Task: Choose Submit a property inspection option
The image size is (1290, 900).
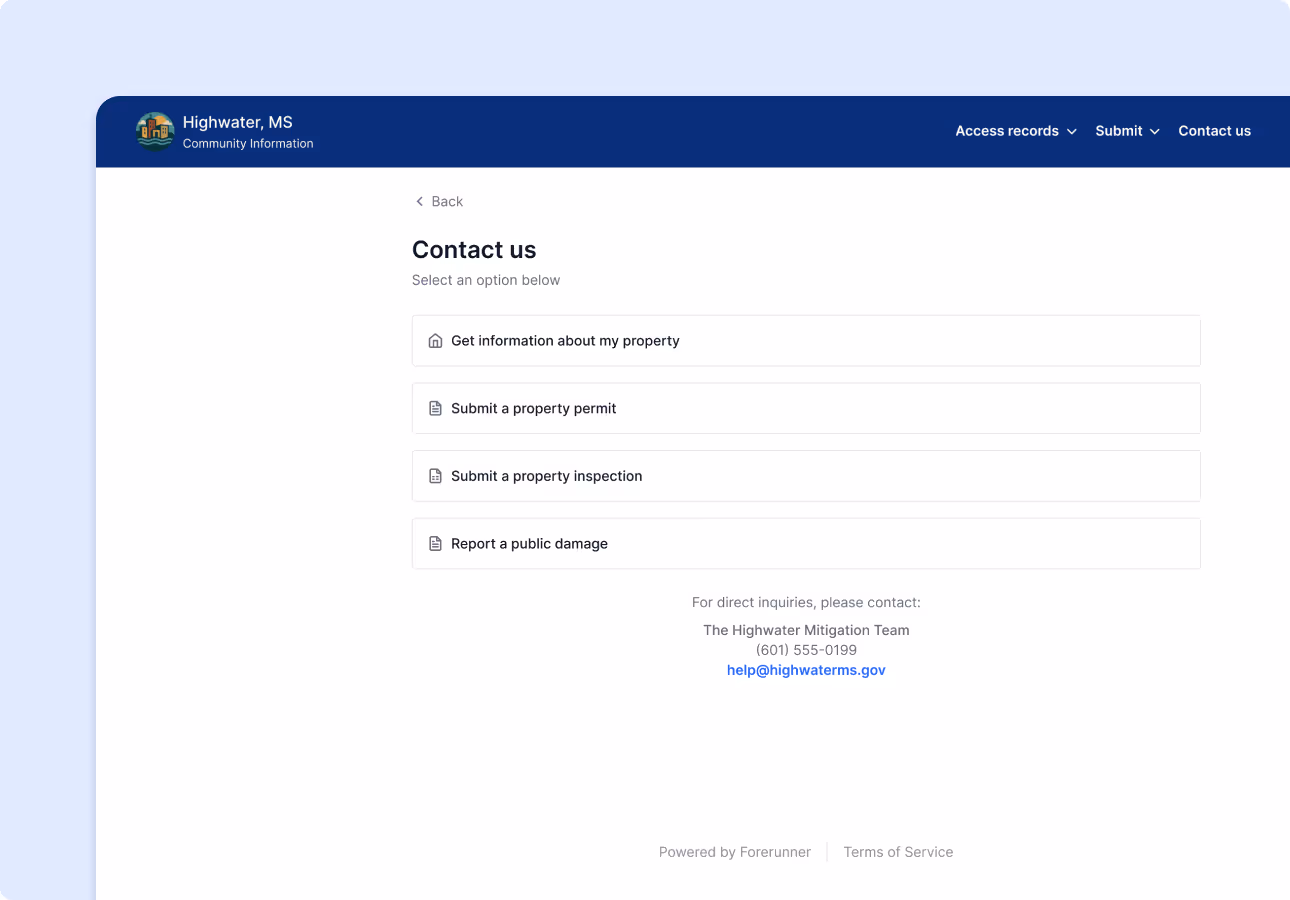Action: pos(806,476)
